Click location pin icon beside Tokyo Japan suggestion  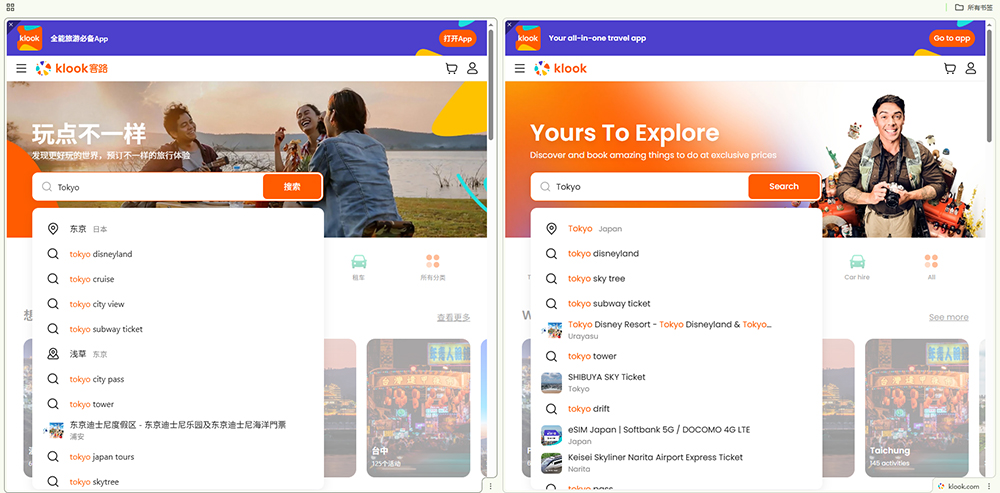[x=551, y=228]
